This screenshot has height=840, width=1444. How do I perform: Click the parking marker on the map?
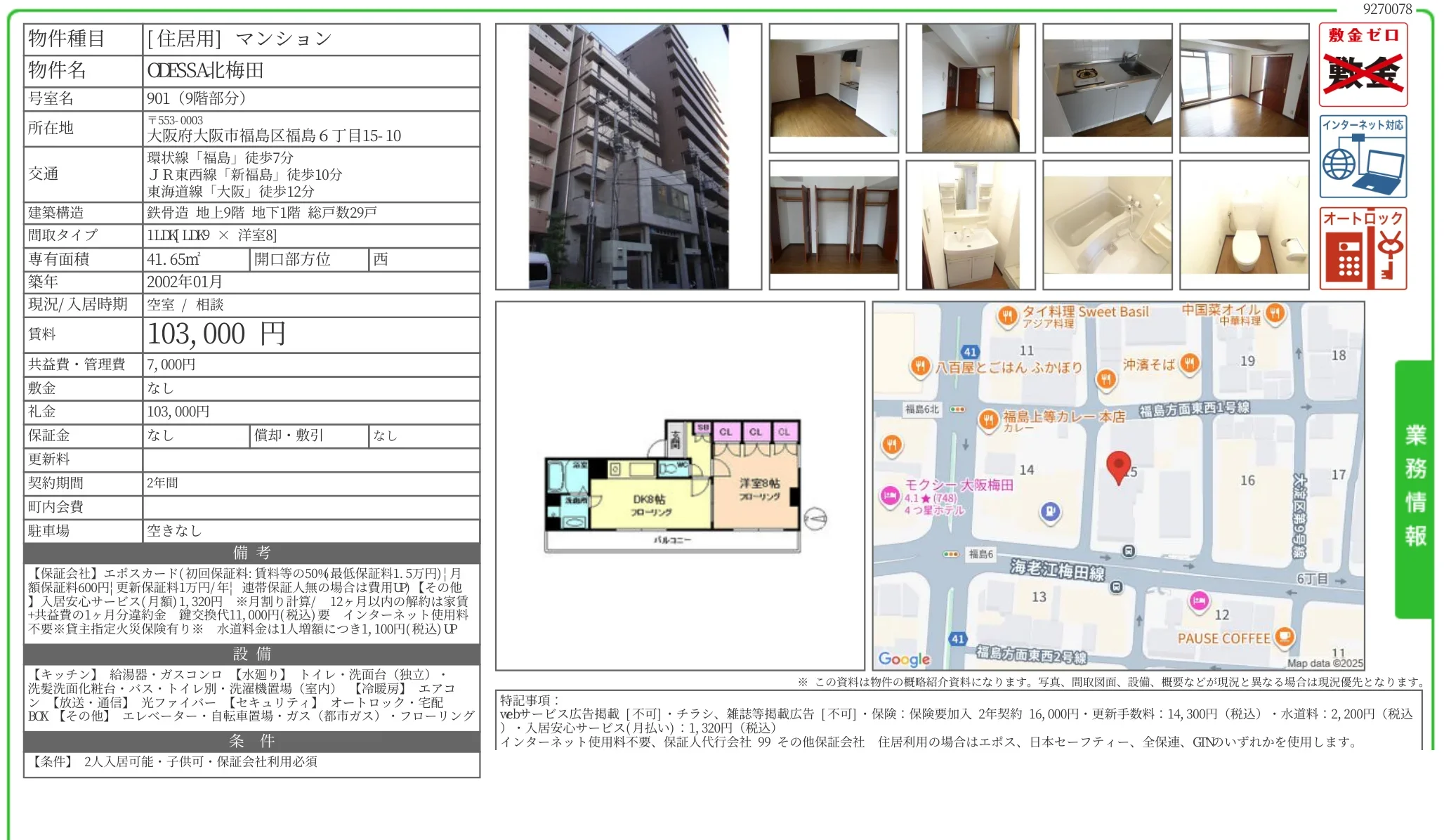(1050, 511)
